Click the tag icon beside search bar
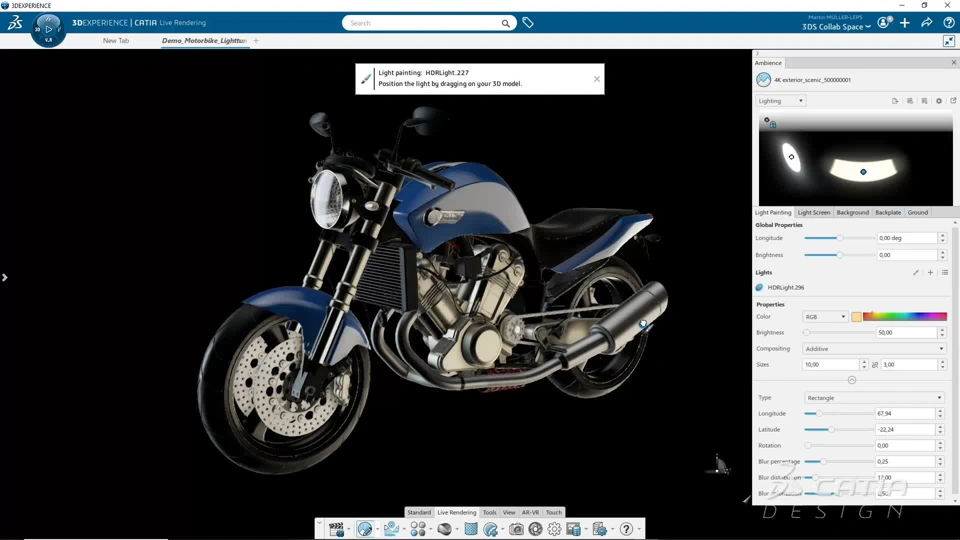960x540 pixels. pyautogui.click(x=528, y=23)
